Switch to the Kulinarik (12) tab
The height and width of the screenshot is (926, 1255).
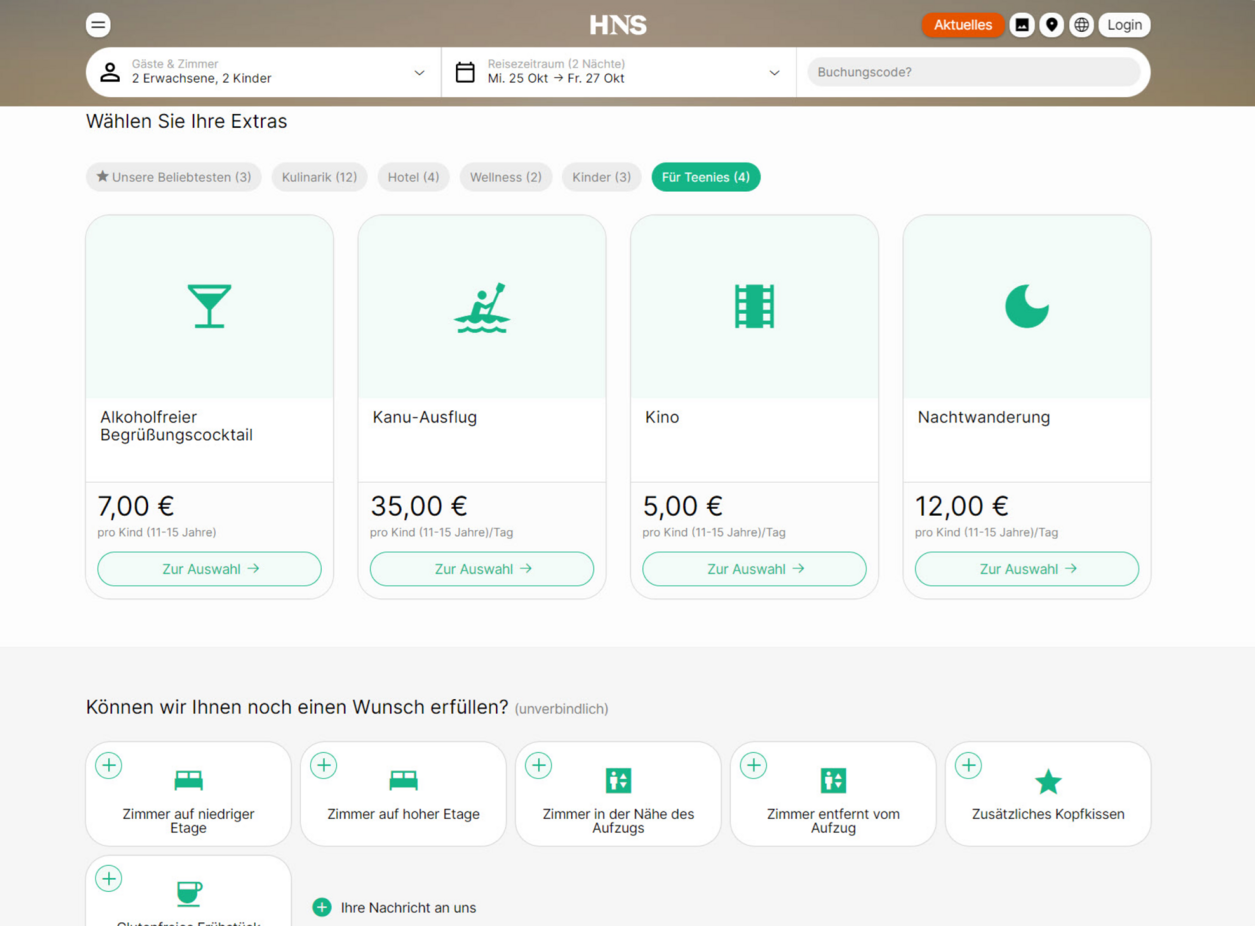point(319,177)
